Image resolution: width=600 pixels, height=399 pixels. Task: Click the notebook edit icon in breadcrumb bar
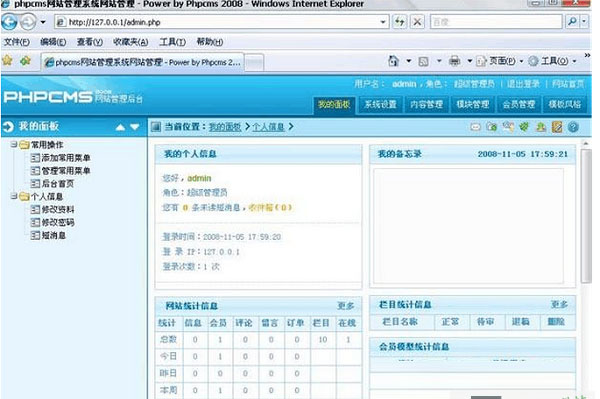pyautogui.click(x=557, y=127)
